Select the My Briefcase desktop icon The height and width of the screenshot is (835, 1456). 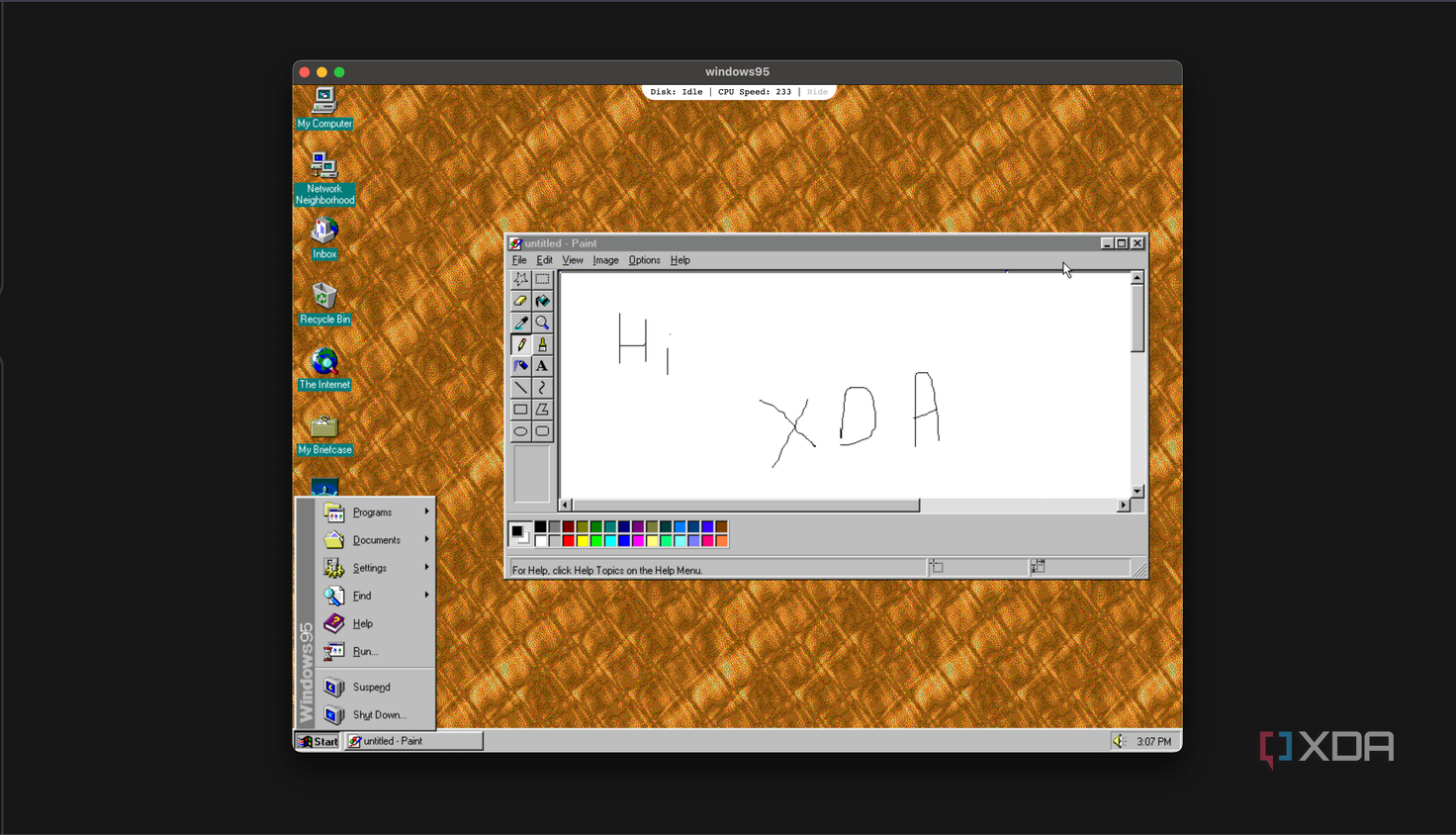pyautogui.click(x=324, y=434)
